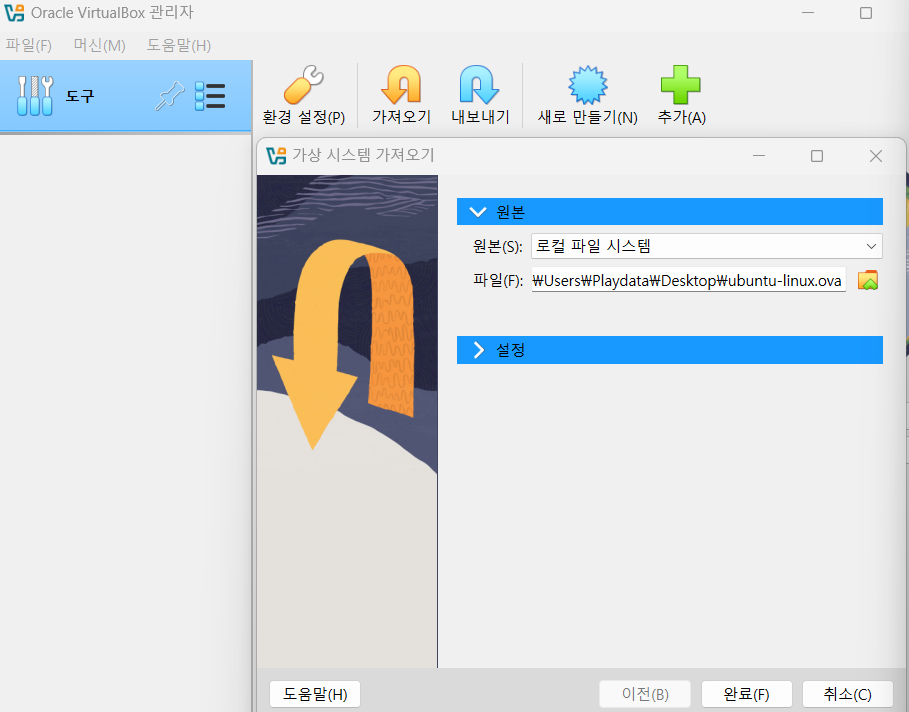Click the pin icon in Tools row
Image resolution: width=909 pixels, height=712 pixels.
pyautogui.click(x=170, y=96)
